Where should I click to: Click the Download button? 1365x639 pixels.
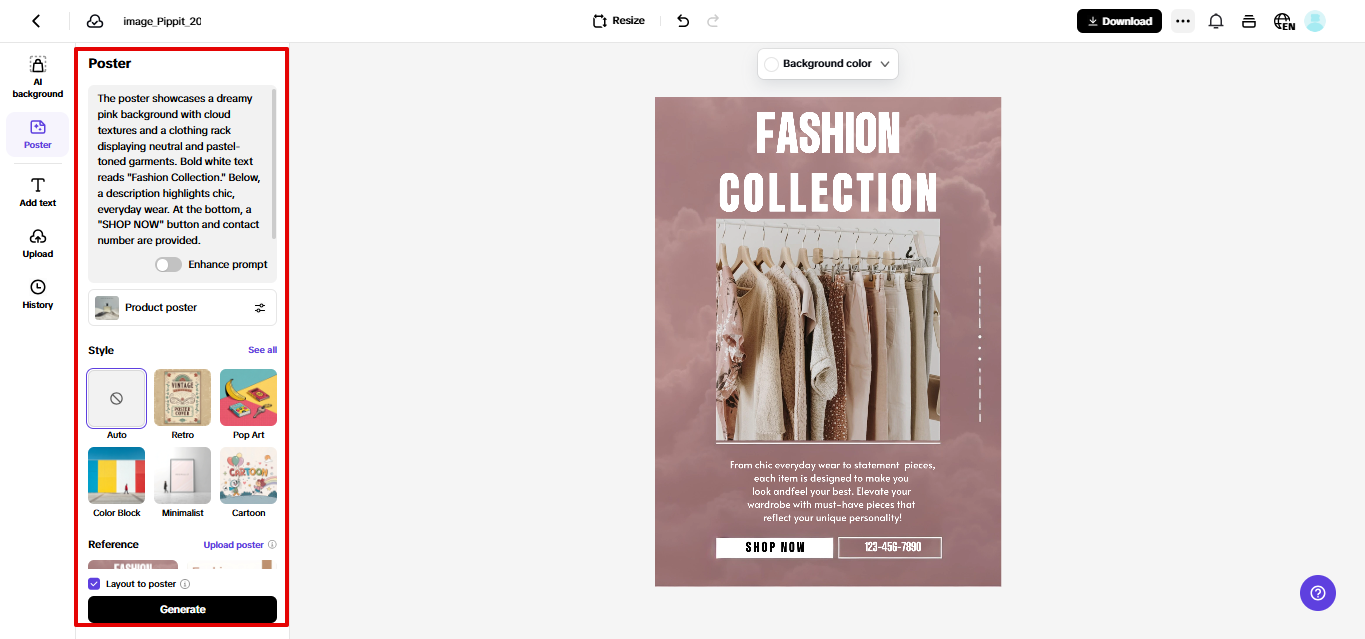1119,21
